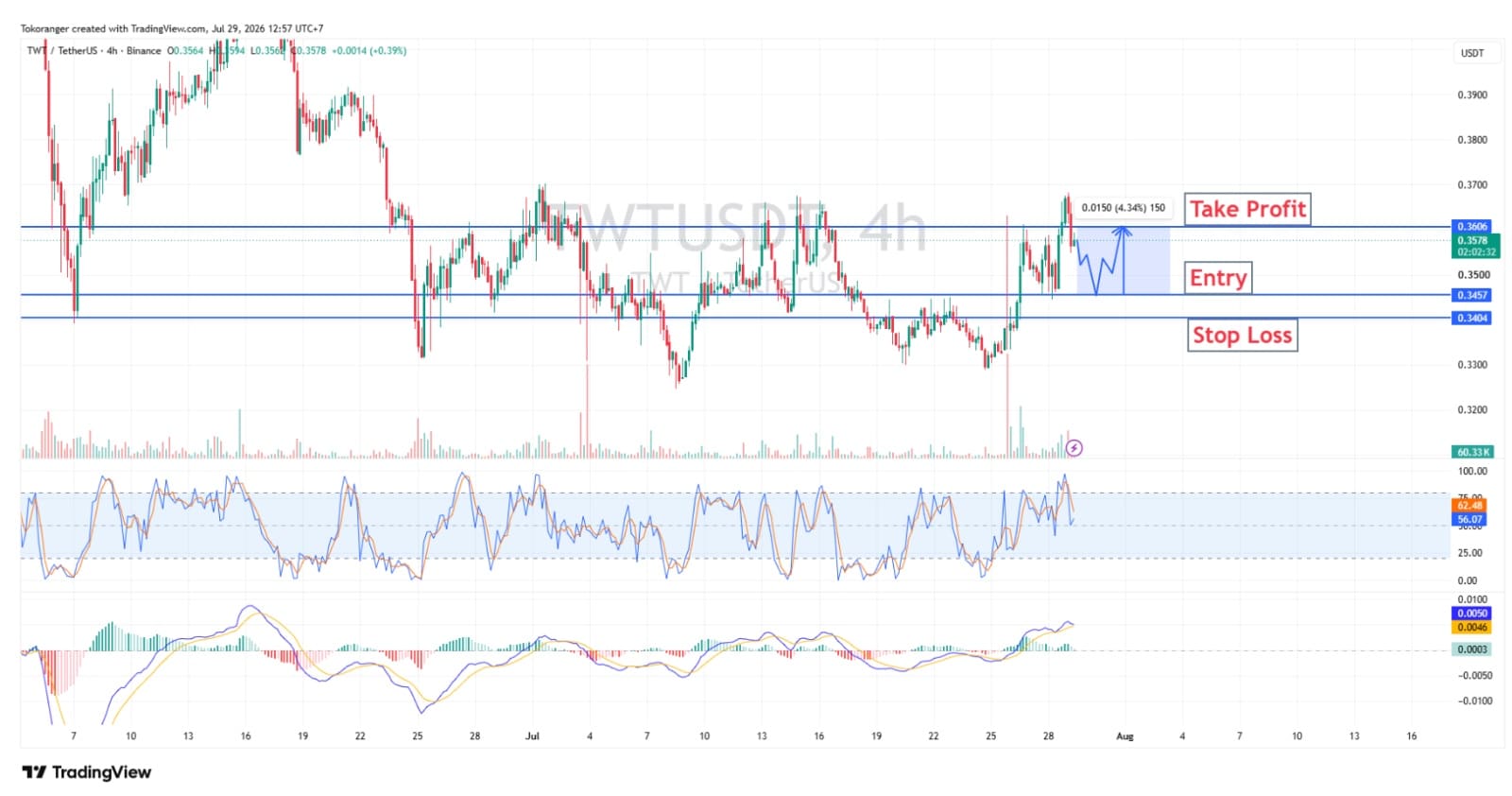Click the purple lightning event marker icon
The height and width of the screenshot is (796, 1512).
point(1074,448)
